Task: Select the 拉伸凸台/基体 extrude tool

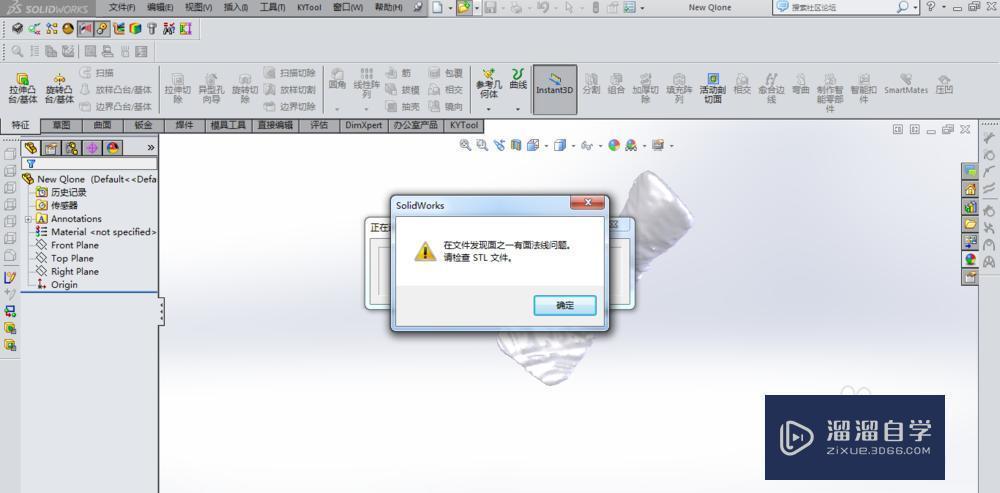Action: click(x=22, y=88)
